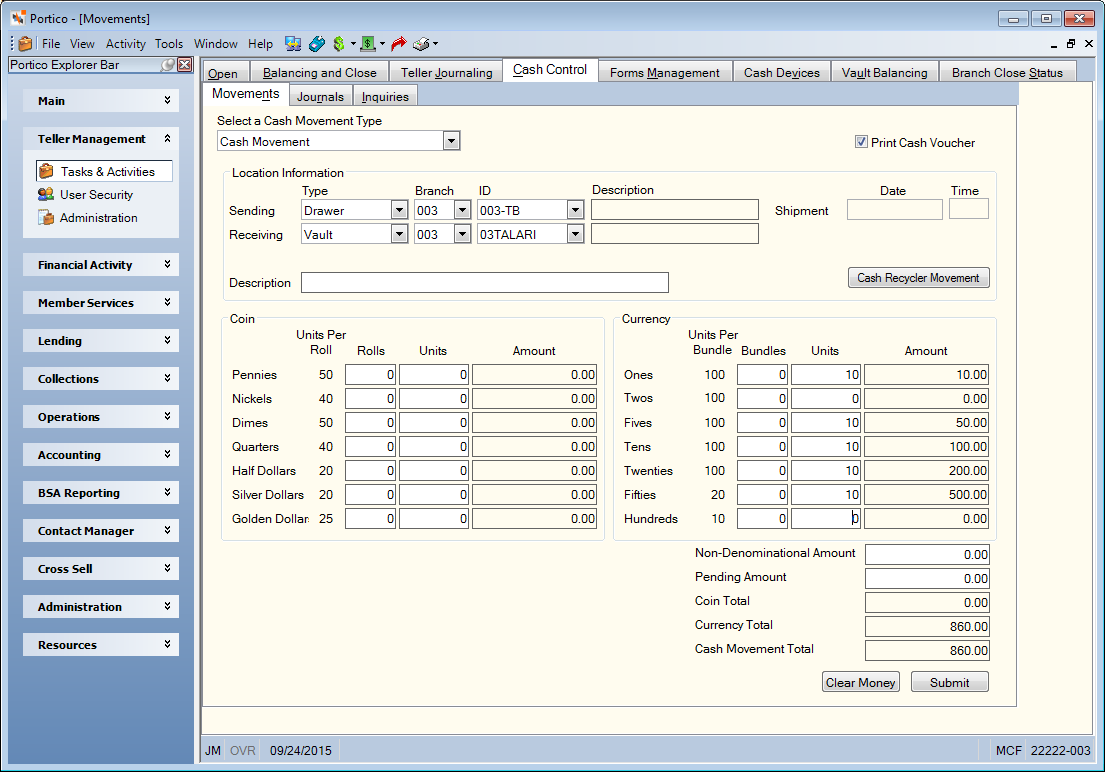Open the Activity menu
The image size is (1105, 772).
[125, 44]
